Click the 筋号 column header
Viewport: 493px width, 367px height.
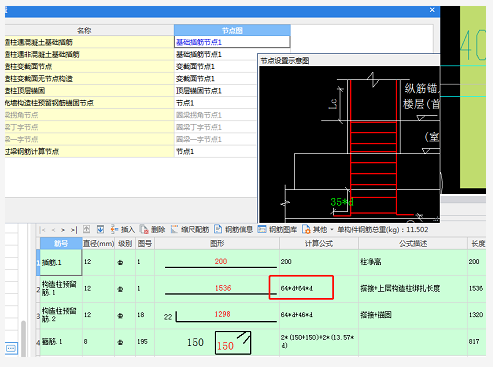click(x=61, y=243)
